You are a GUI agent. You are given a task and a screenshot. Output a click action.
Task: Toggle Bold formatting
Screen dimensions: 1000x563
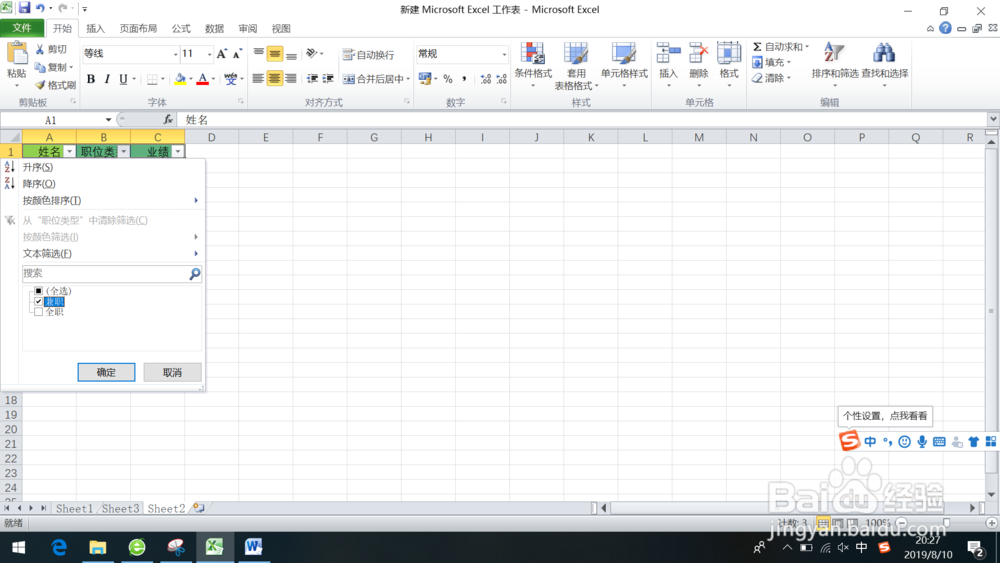click(91, 79)
